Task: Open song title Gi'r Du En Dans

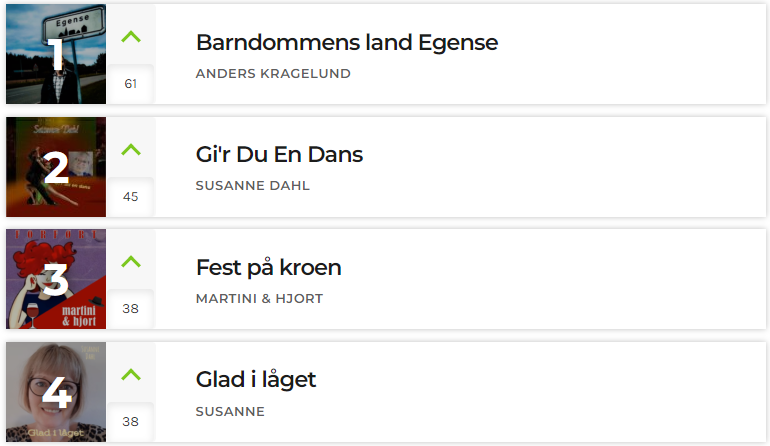Action: [279, 155]
